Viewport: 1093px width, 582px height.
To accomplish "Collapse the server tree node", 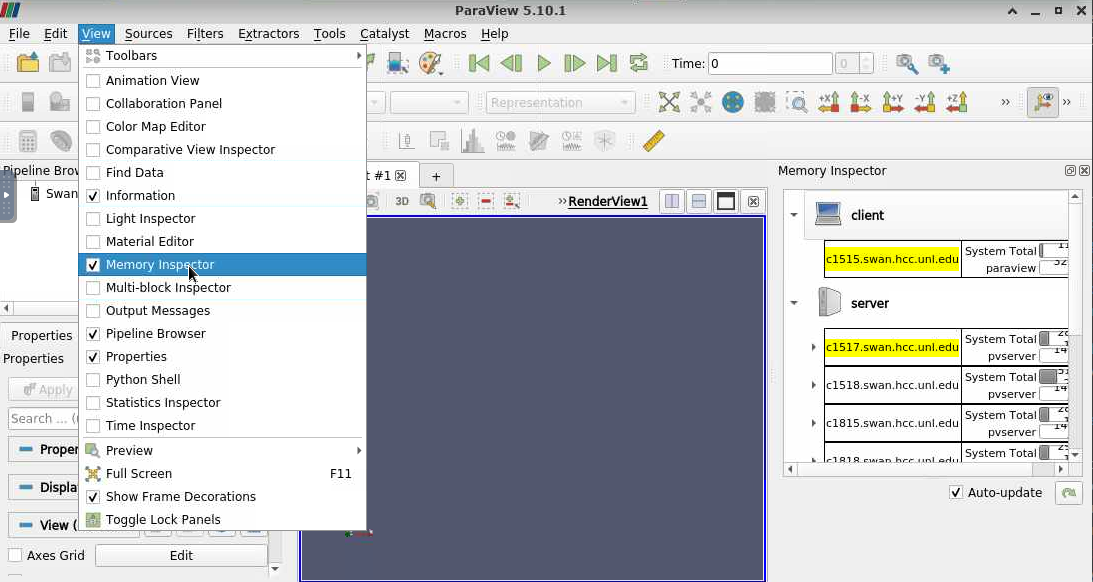I will coord(794,303).
